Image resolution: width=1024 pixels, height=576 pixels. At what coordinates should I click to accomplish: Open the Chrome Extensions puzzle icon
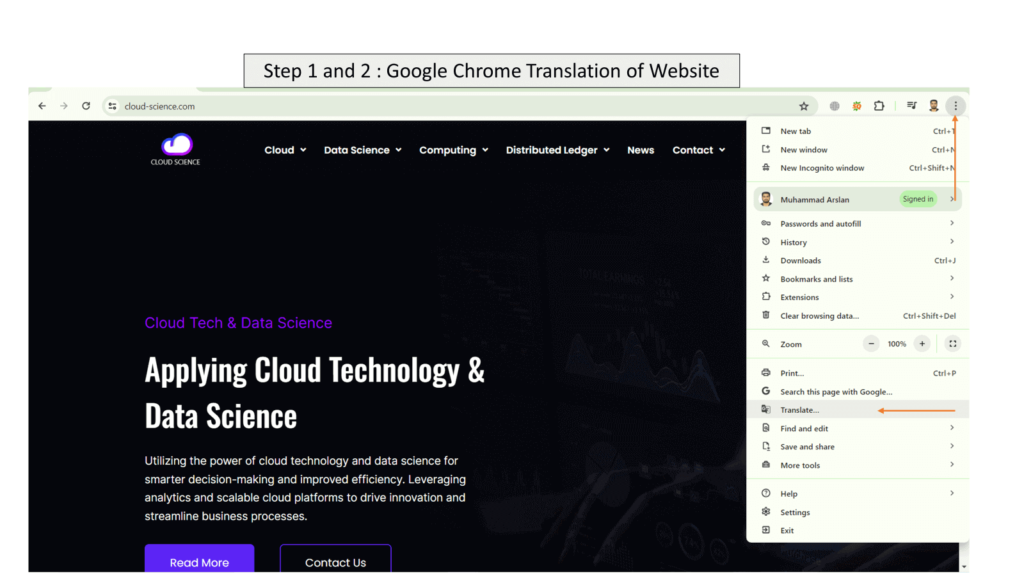880,105
